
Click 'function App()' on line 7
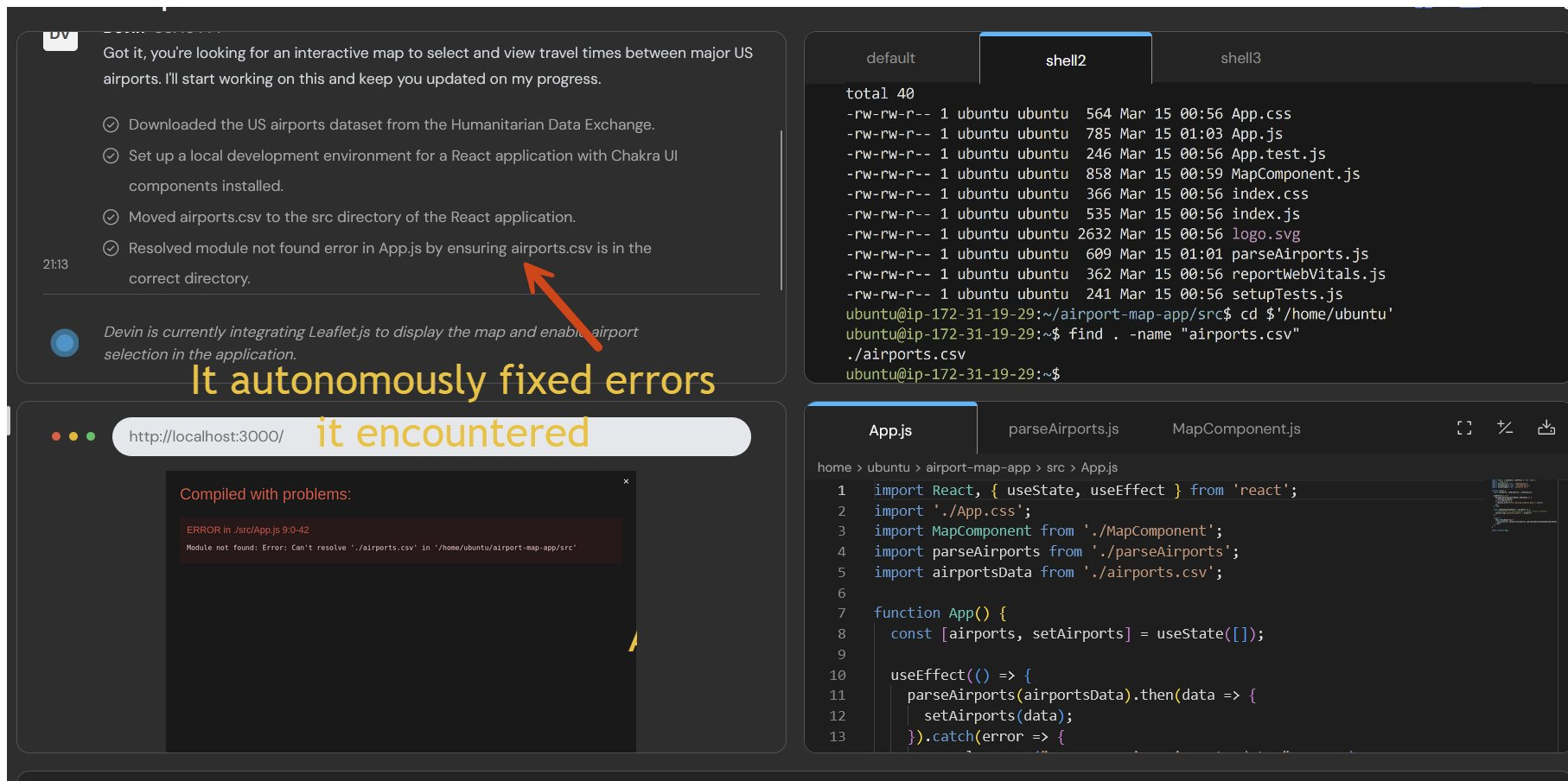(x=932, y=613)
